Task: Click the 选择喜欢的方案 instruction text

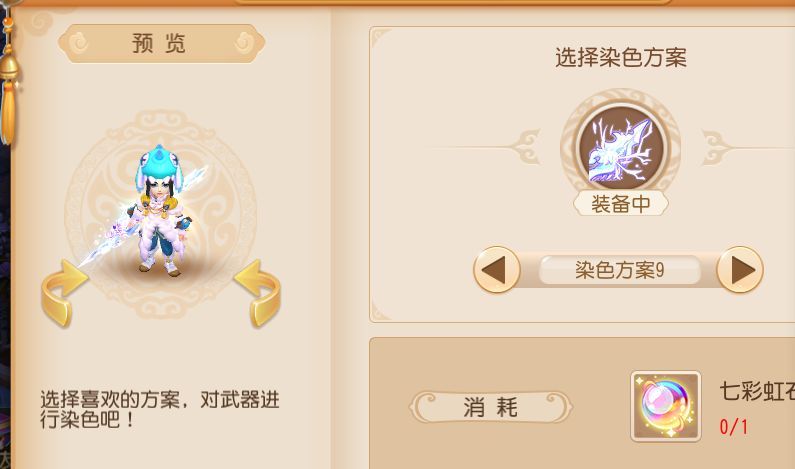Action: point(159,410)
